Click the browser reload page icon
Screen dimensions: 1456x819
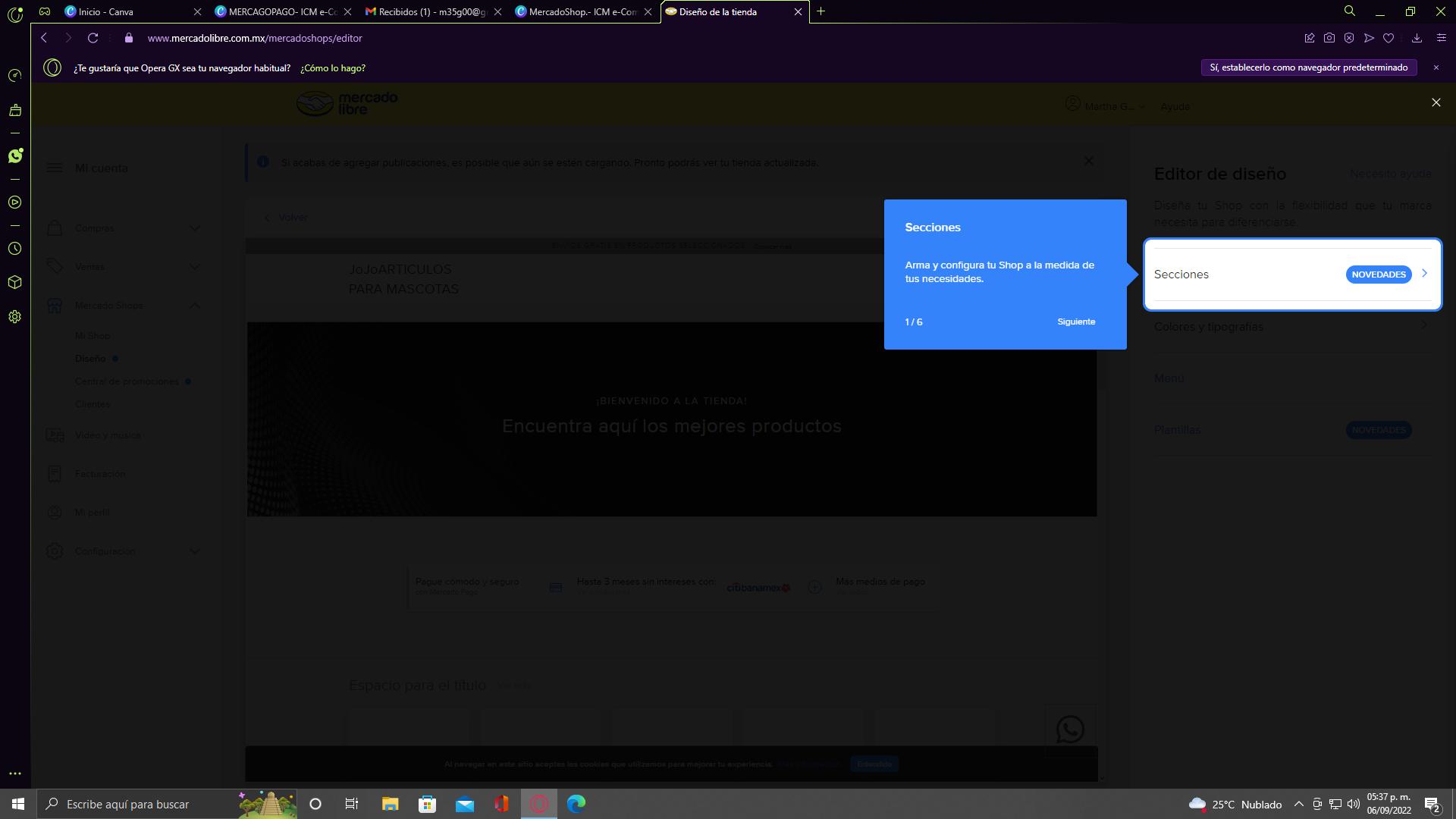pos(93,38)
